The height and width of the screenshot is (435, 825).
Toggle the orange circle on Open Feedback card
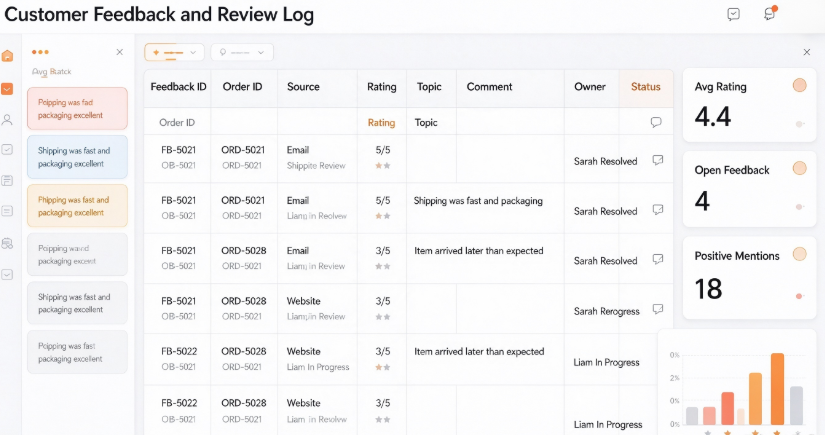[799, 168]
